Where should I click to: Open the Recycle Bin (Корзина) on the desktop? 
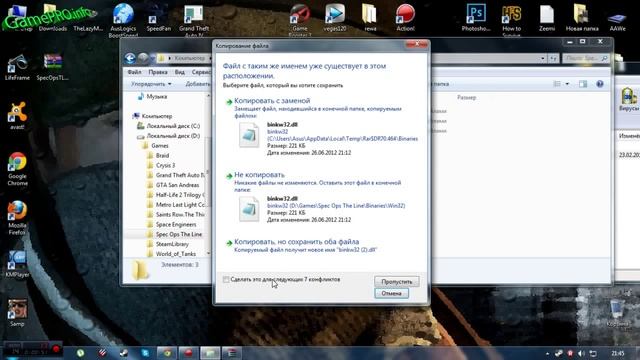(x=617, y=313)
